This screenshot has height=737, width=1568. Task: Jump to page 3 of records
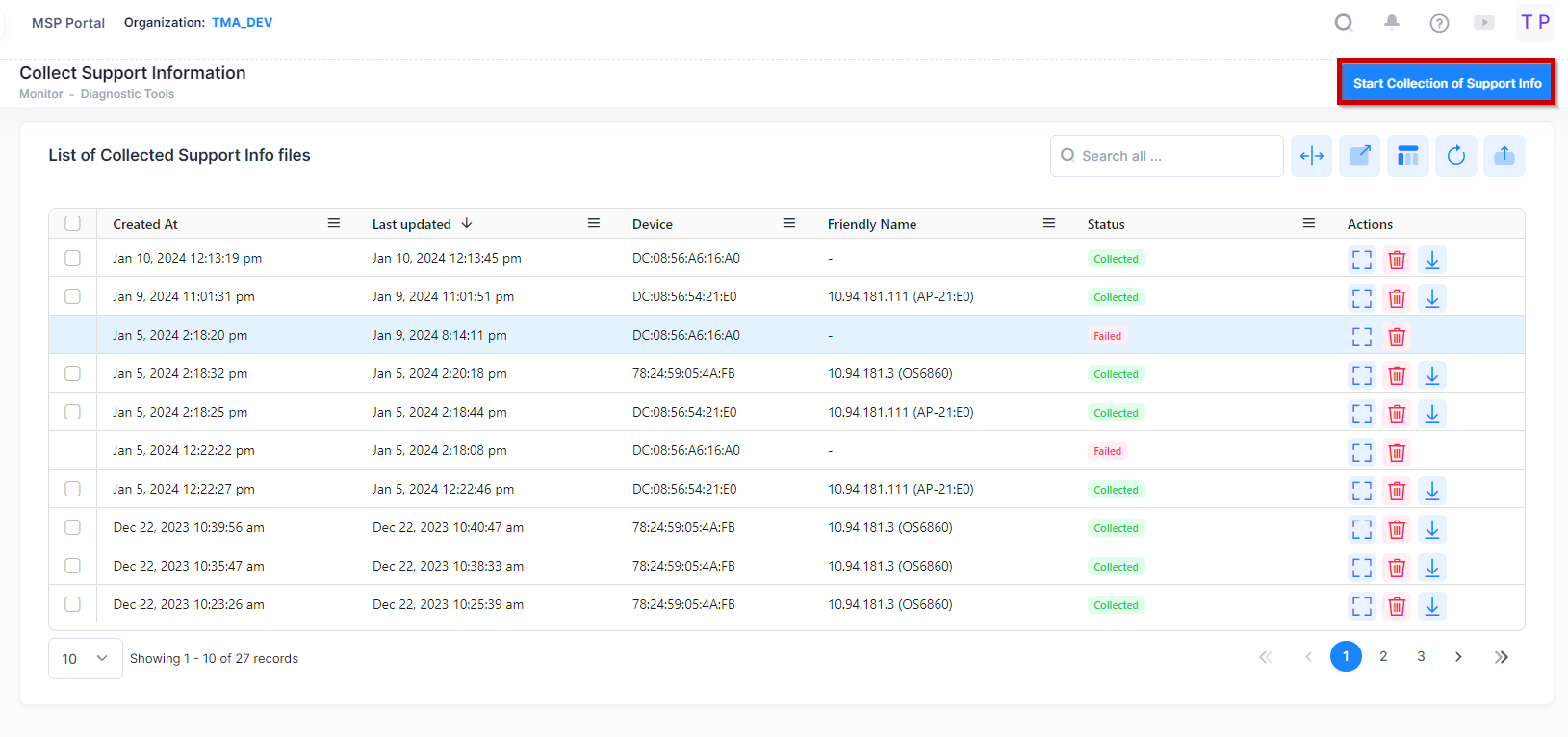pyautogui.click(x=1420, y=656)
